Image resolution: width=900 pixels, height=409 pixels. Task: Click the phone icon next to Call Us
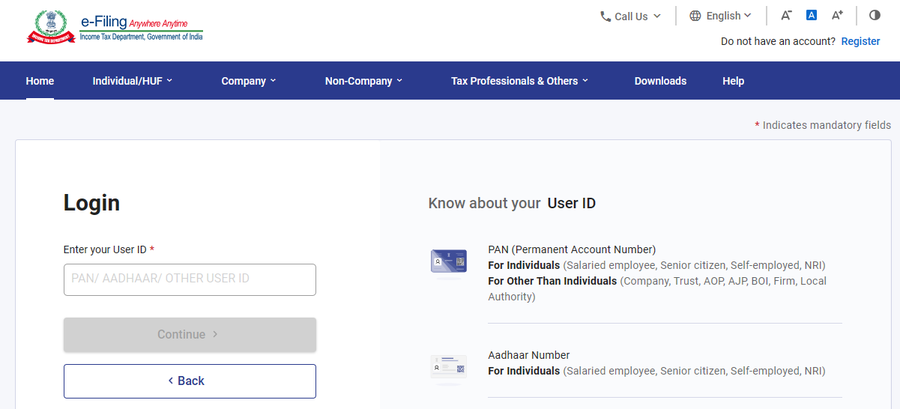(605, 17)
